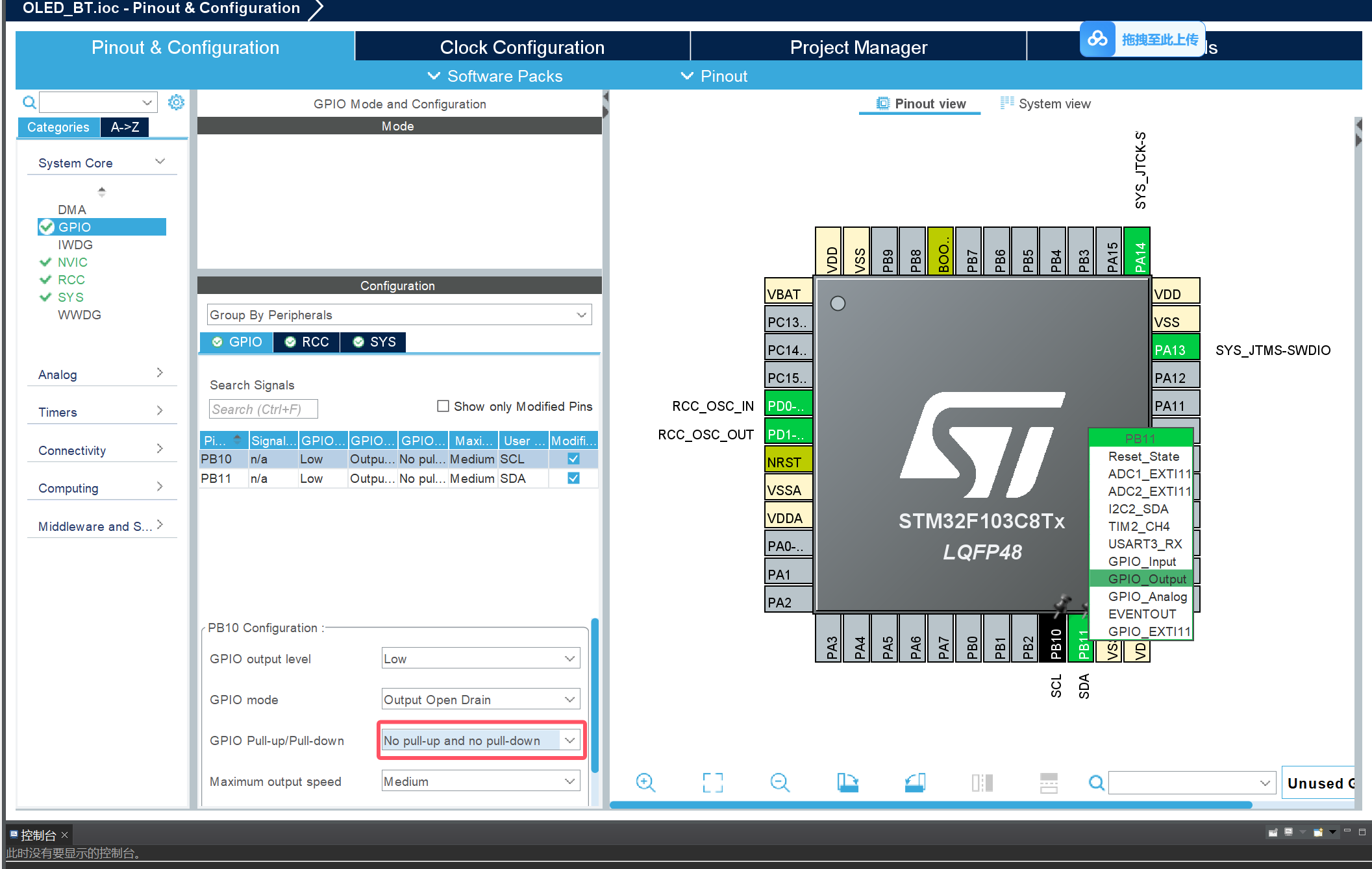Image resolution: width=1372 pixels, height=869 pixels.
Task: Click the horizontal scrollbar under pinout view
Action: (930, 805)
